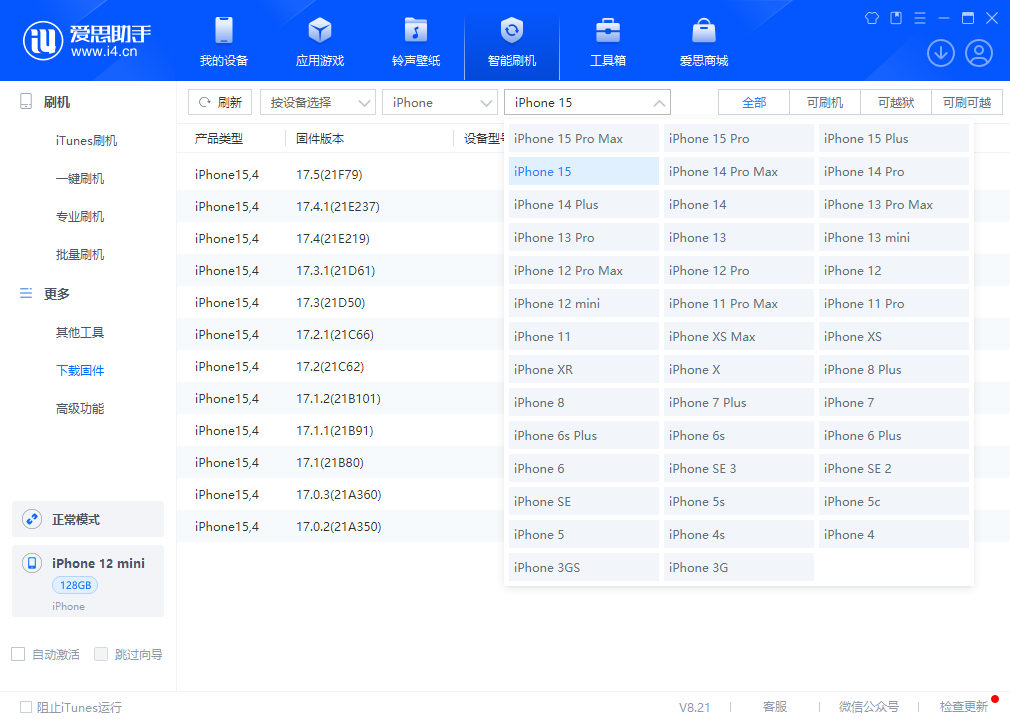
Task: Select 全部 filter tab
Action: click(x=754, y=102)
